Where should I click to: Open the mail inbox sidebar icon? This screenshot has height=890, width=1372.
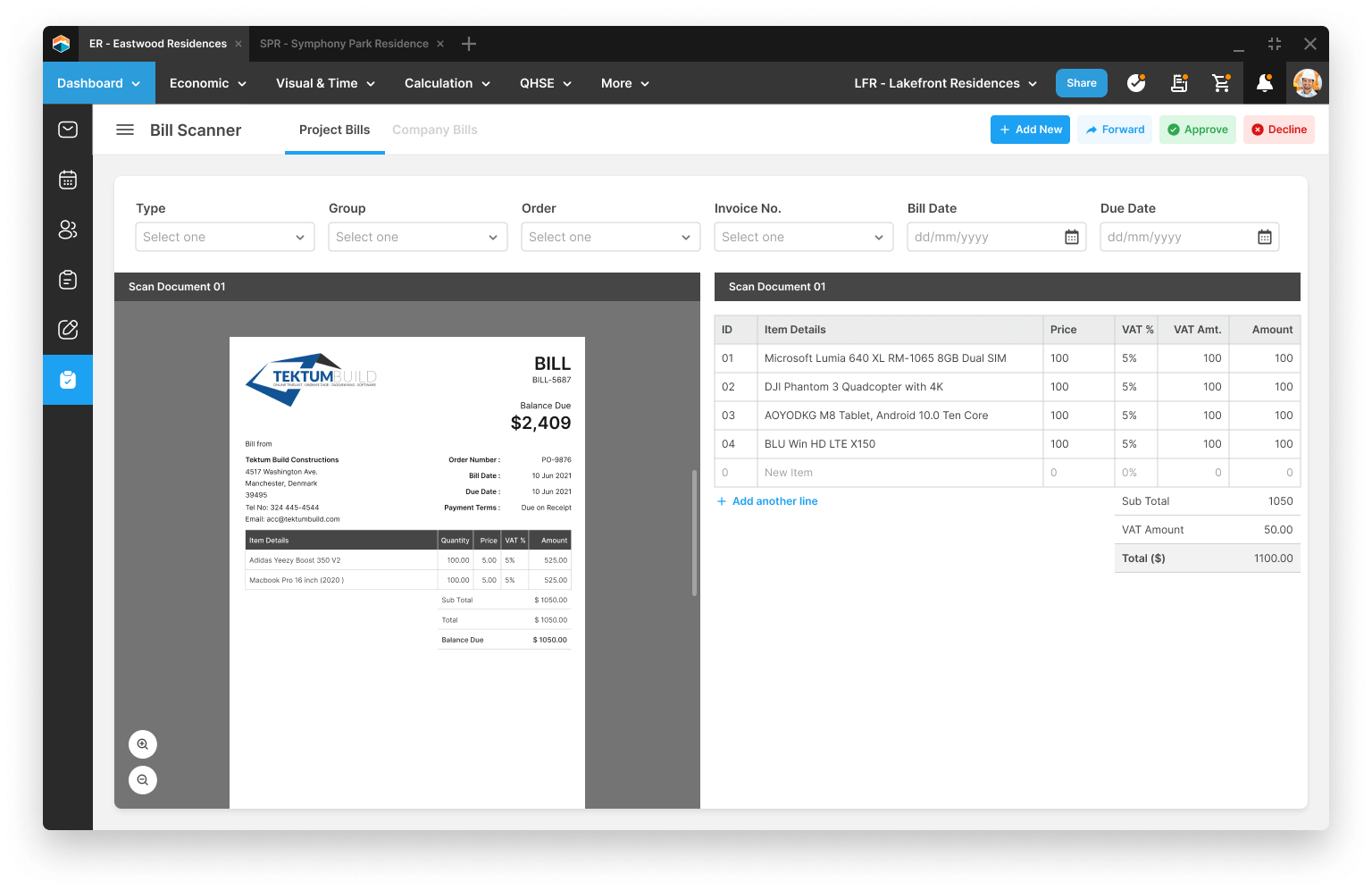point(68,130)
